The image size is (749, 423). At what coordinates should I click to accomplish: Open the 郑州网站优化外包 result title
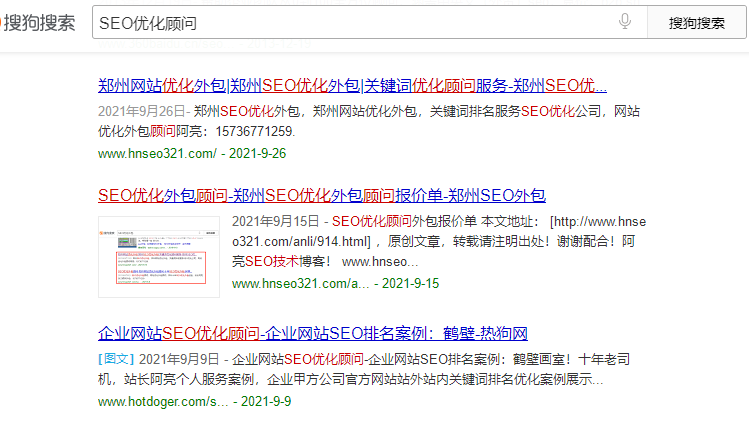(x=352, y=86)
